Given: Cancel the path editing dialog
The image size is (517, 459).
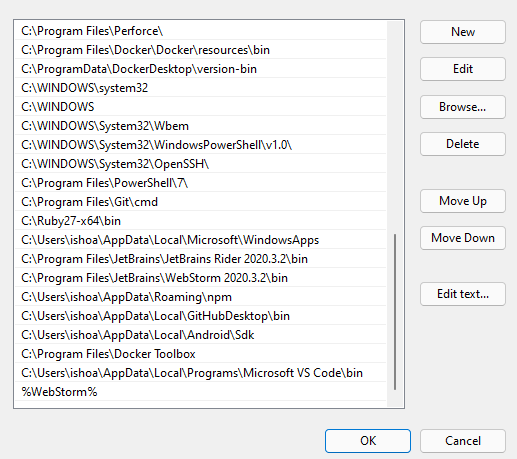Looking at the screenshot, I should [x=463, y=441].
